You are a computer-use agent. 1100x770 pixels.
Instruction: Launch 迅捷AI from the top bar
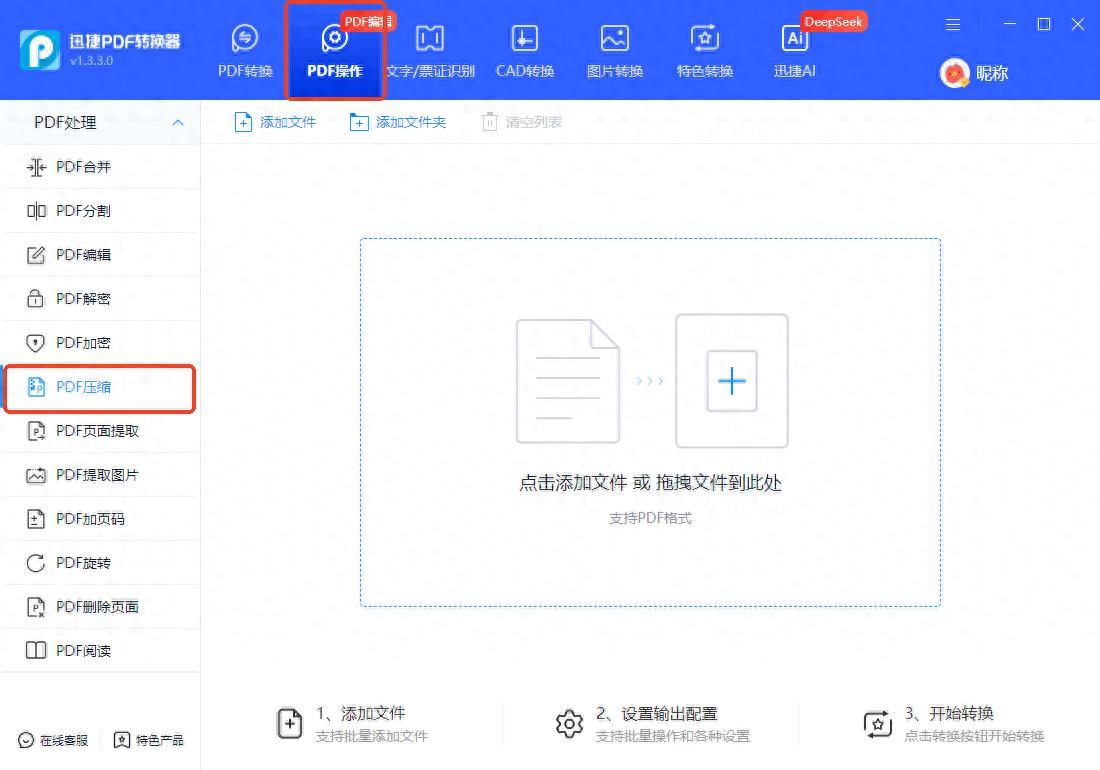coord(795,40)
